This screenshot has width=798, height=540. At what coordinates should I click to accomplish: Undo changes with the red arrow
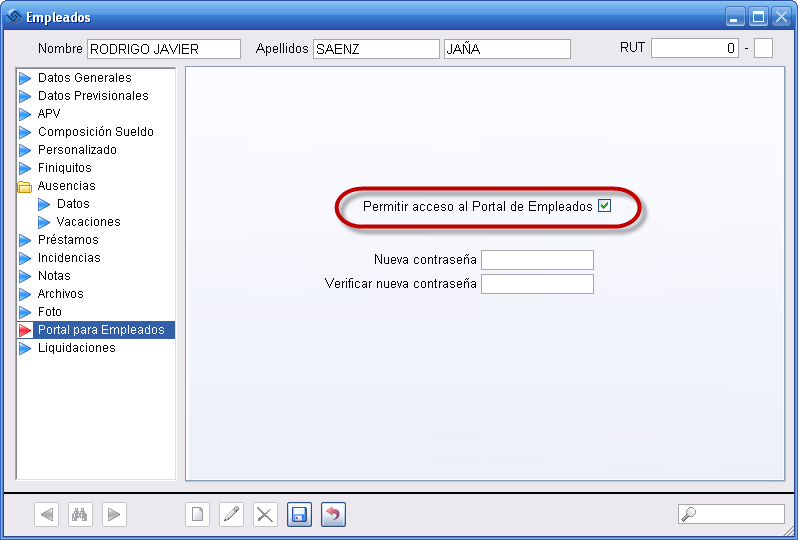(333, 515)
